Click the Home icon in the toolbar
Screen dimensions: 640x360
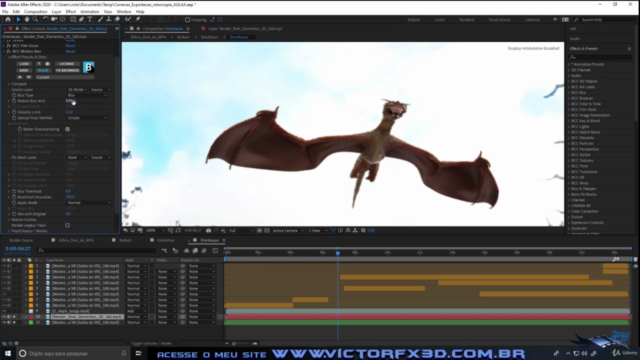click(x=8, y=20)
